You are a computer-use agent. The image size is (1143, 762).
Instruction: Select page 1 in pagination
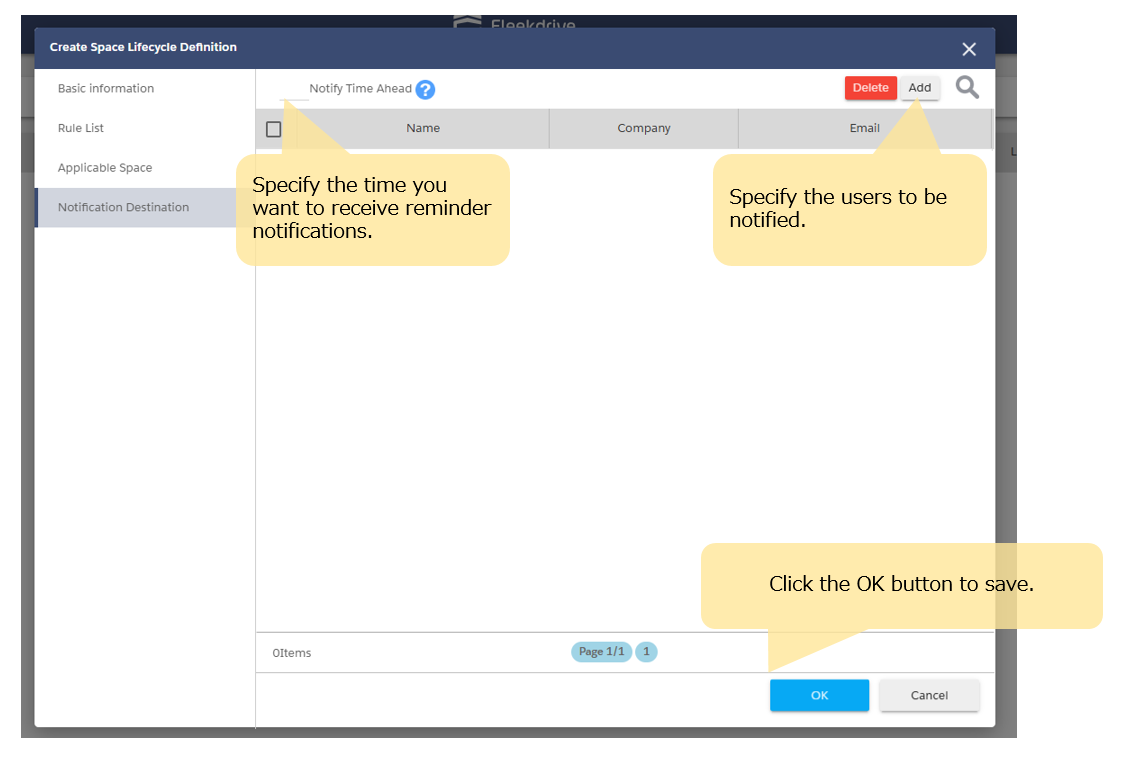[646, 652]
